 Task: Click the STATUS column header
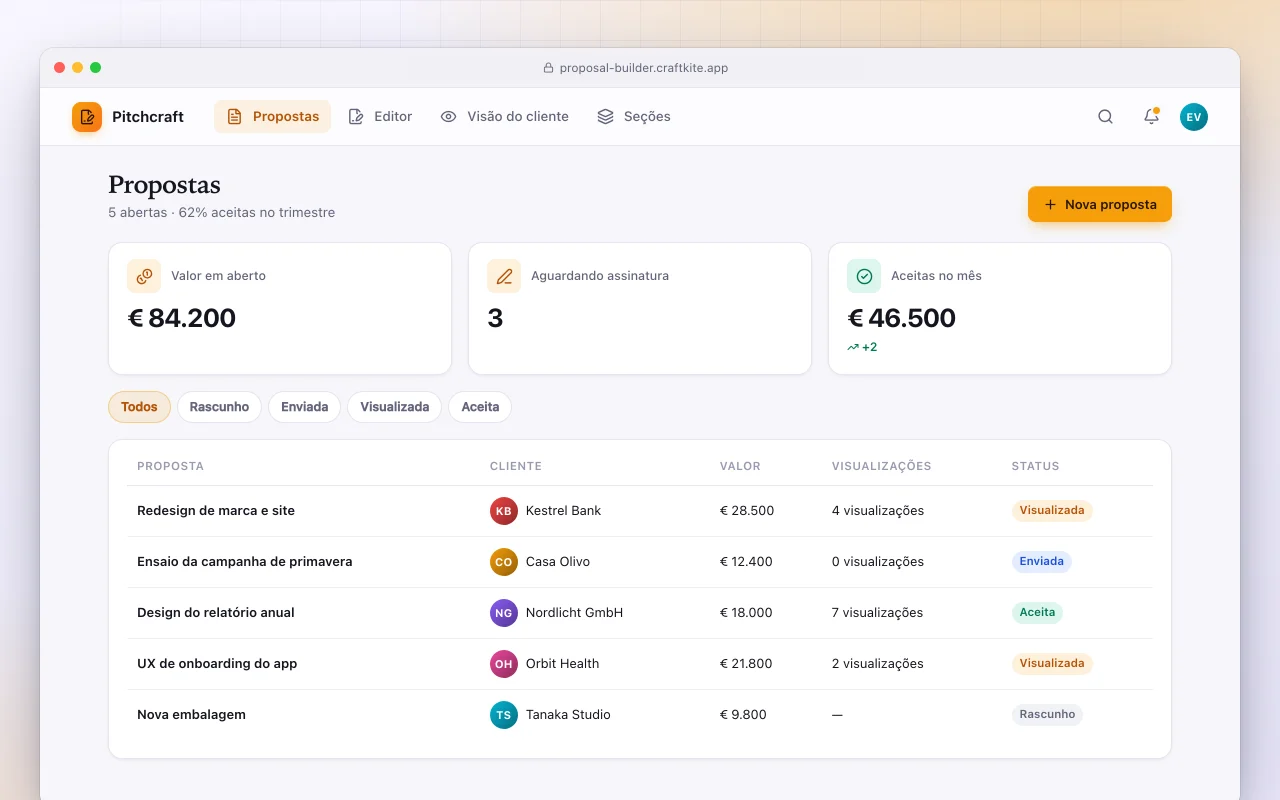[1035, 466]
